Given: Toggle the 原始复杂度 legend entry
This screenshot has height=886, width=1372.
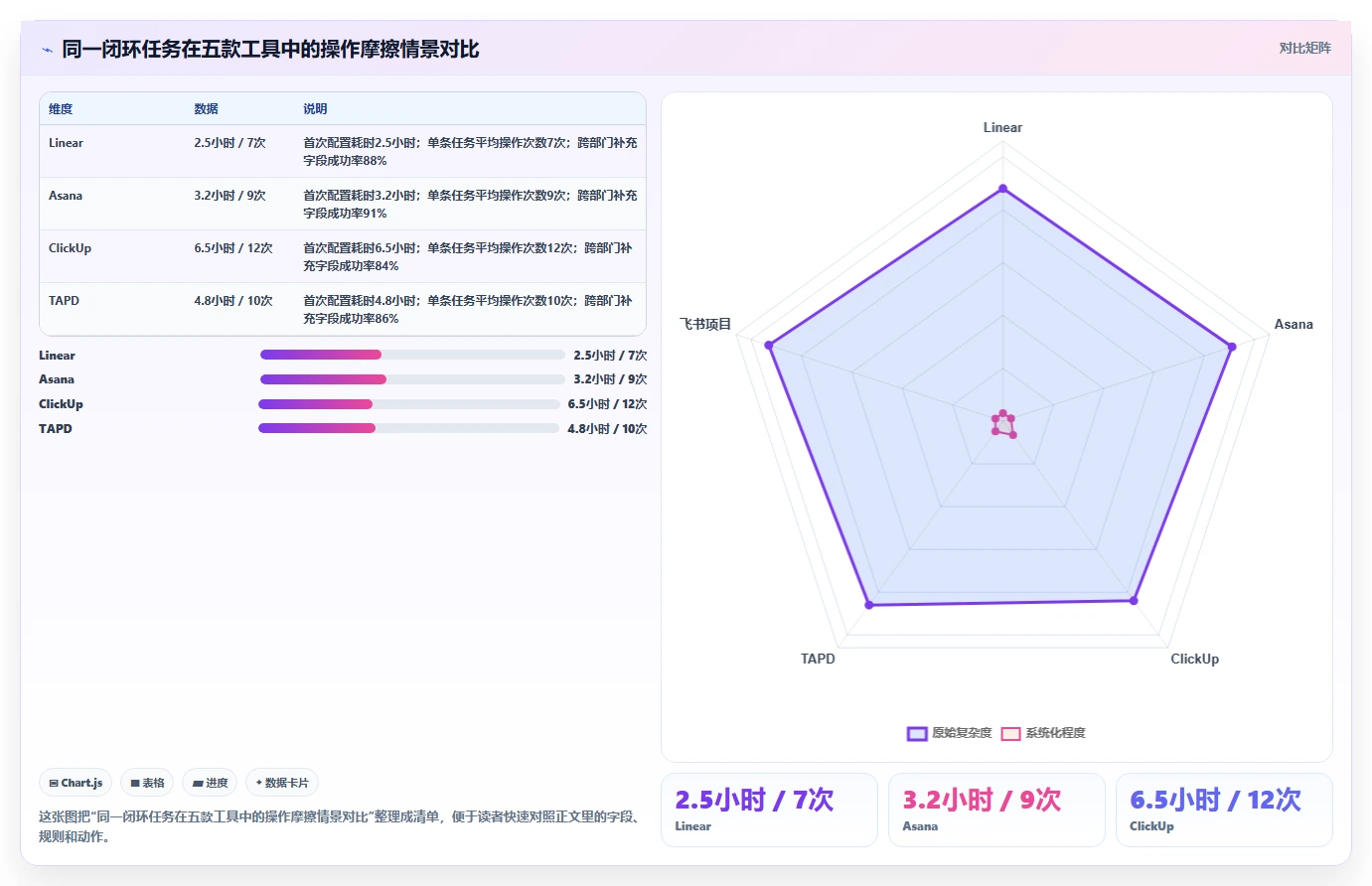Looking at the screenshot, I should [949, 733].
